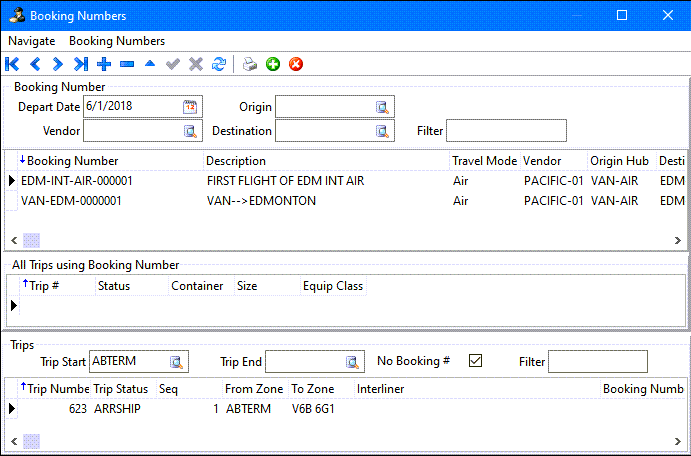Jump to the last booking record

(81, 64)
